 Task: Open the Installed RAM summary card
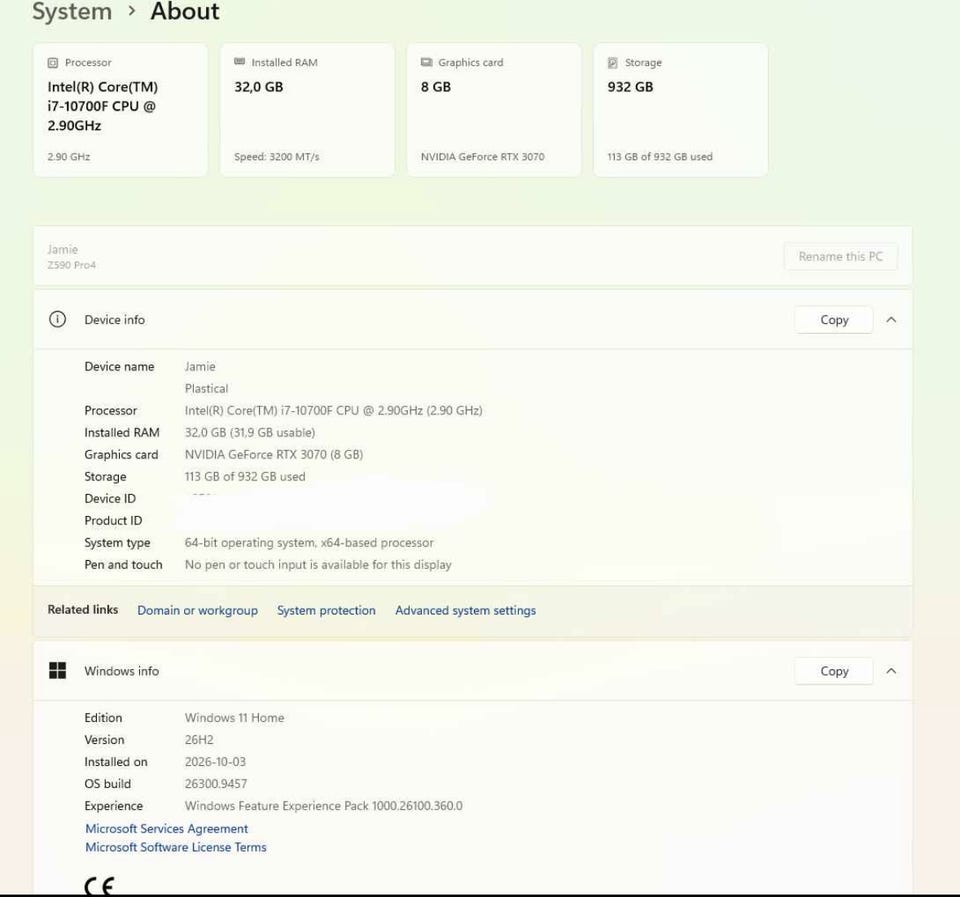tap(307, 110)
